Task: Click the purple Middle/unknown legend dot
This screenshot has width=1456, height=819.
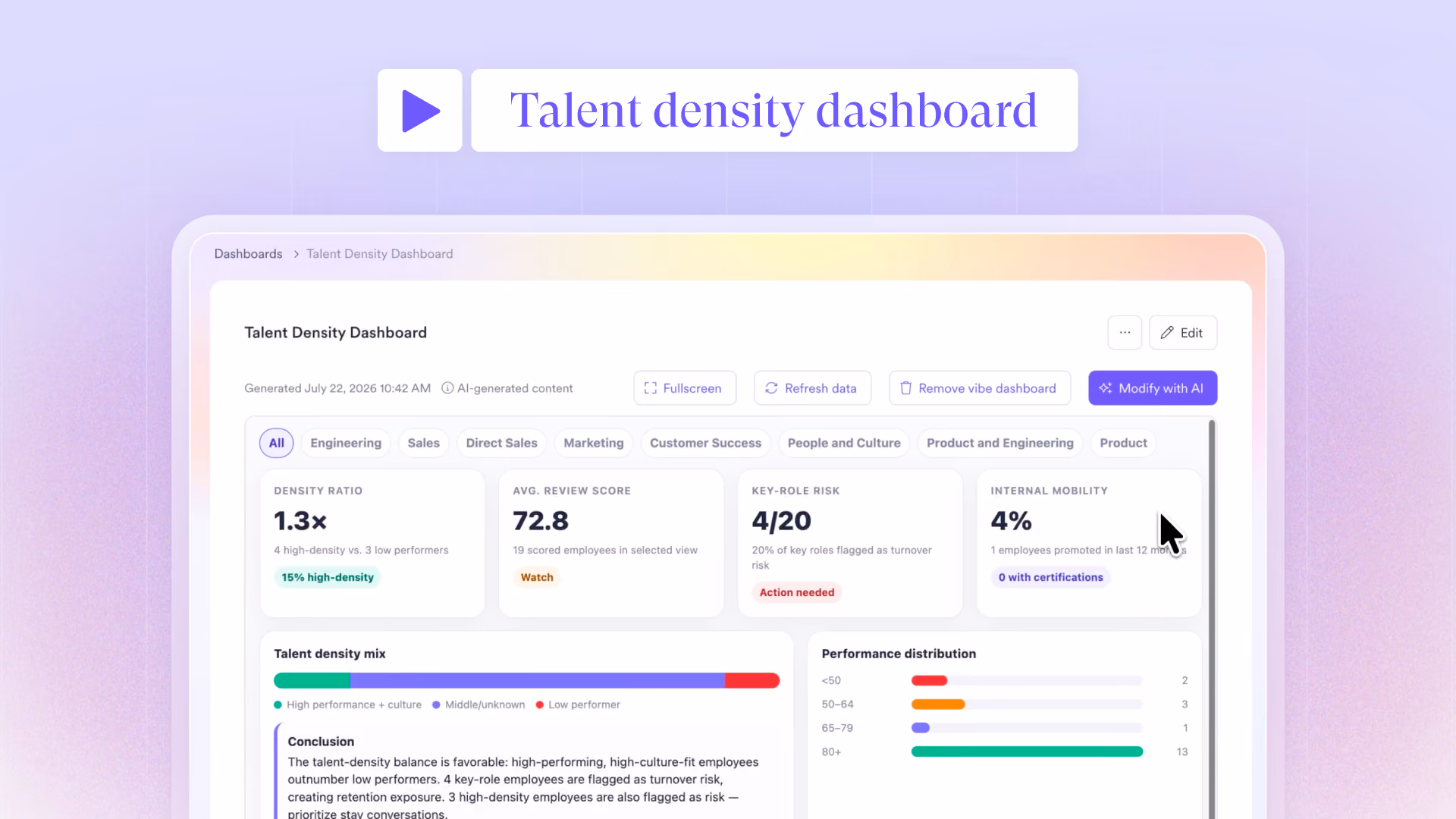Action: (436, 705)
